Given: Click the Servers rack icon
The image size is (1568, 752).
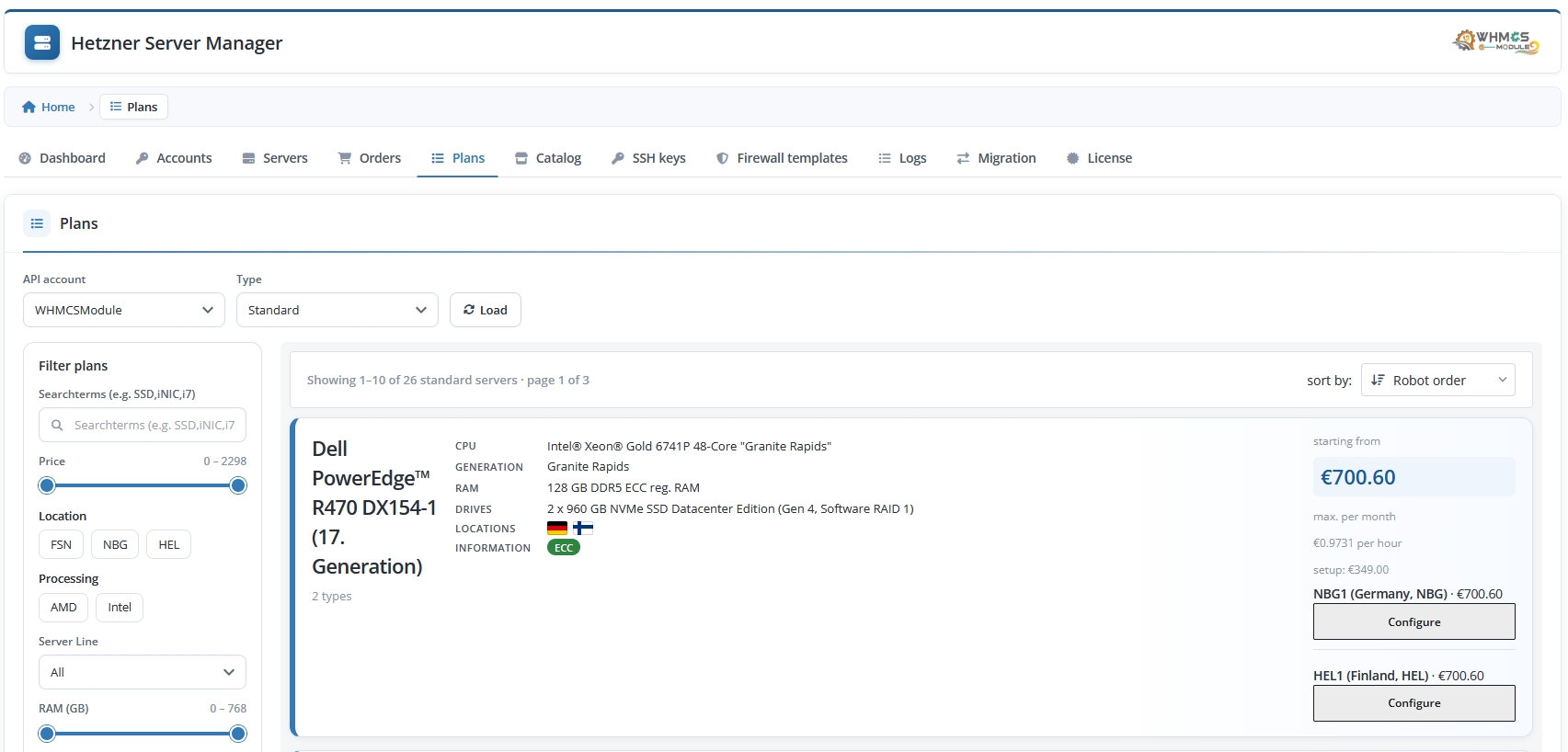Looking at the screenshot, I should [248, 158].
